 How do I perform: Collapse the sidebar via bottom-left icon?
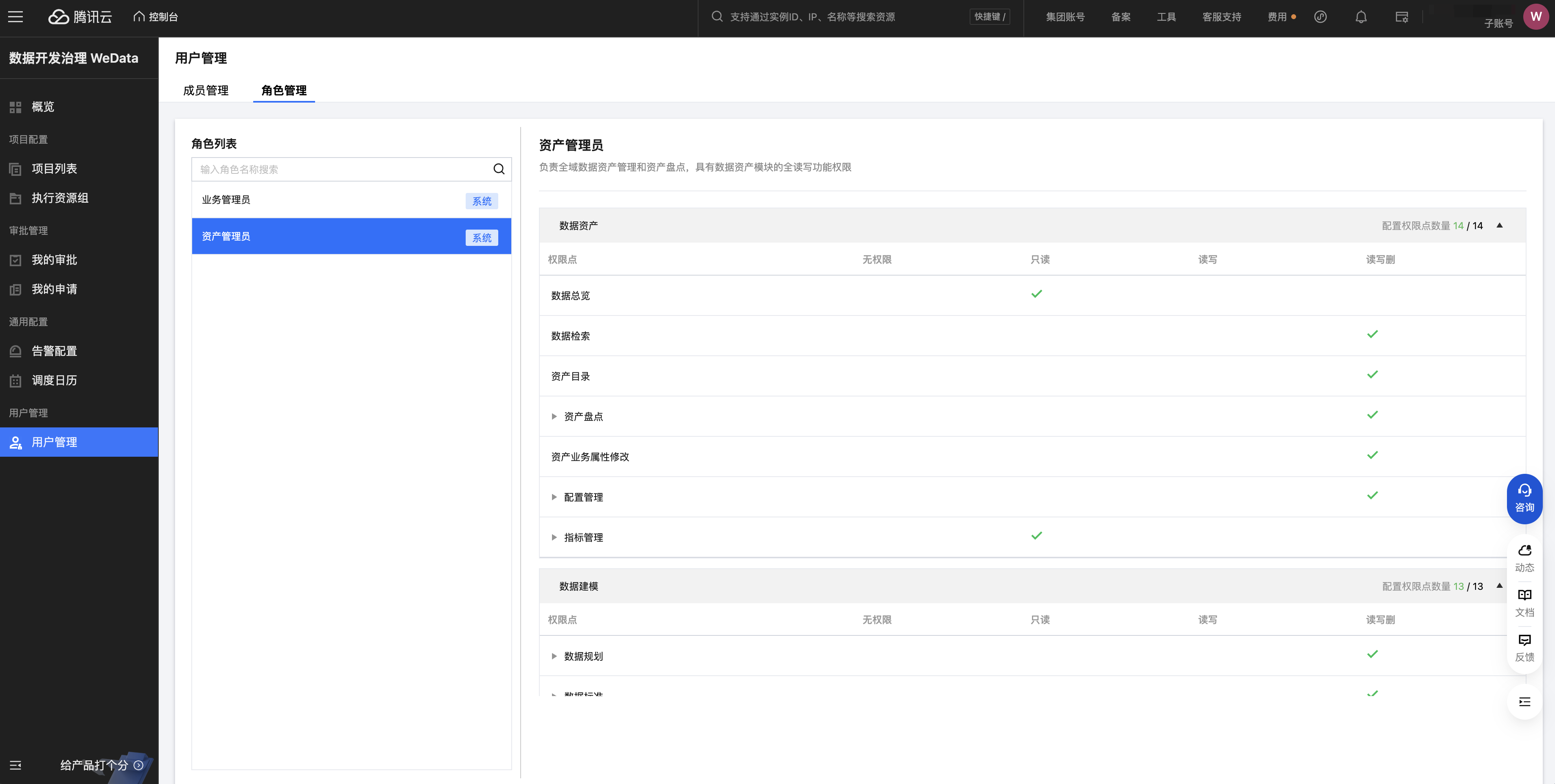(16, 765)
